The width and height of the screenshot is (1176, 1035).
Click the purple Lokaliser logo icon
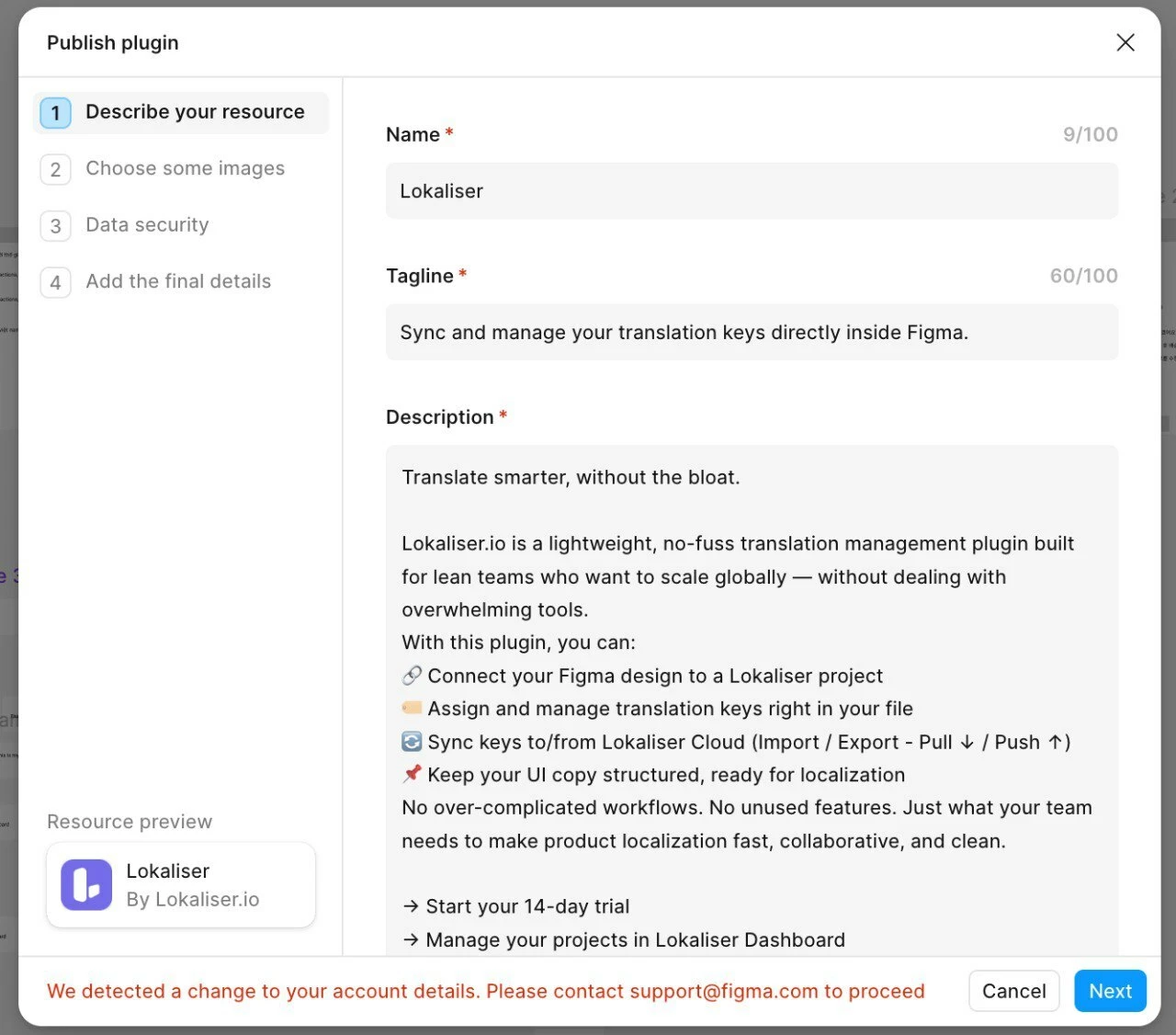click(x=86, y=884)
